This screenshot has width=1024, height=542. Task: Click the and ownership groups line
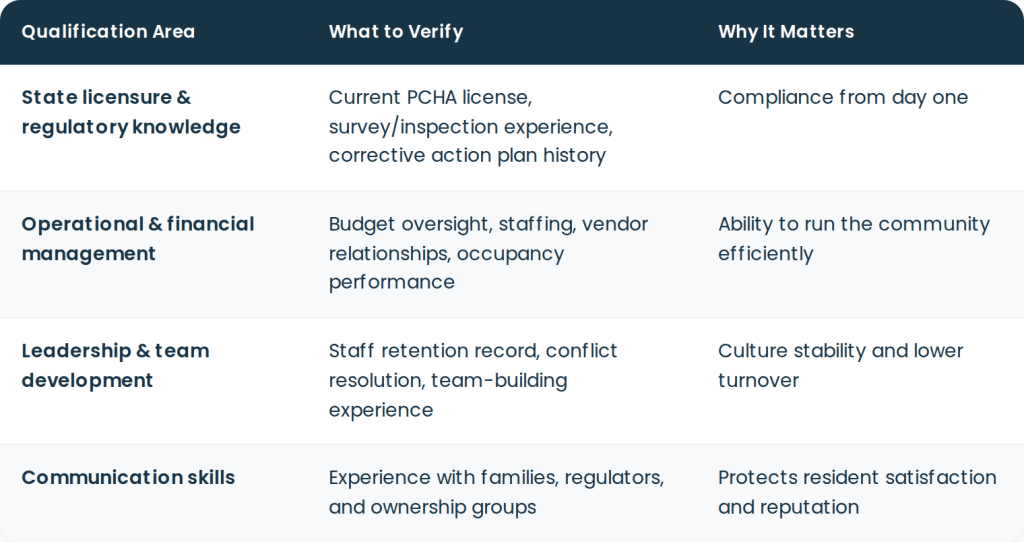(x=432, y=507)
